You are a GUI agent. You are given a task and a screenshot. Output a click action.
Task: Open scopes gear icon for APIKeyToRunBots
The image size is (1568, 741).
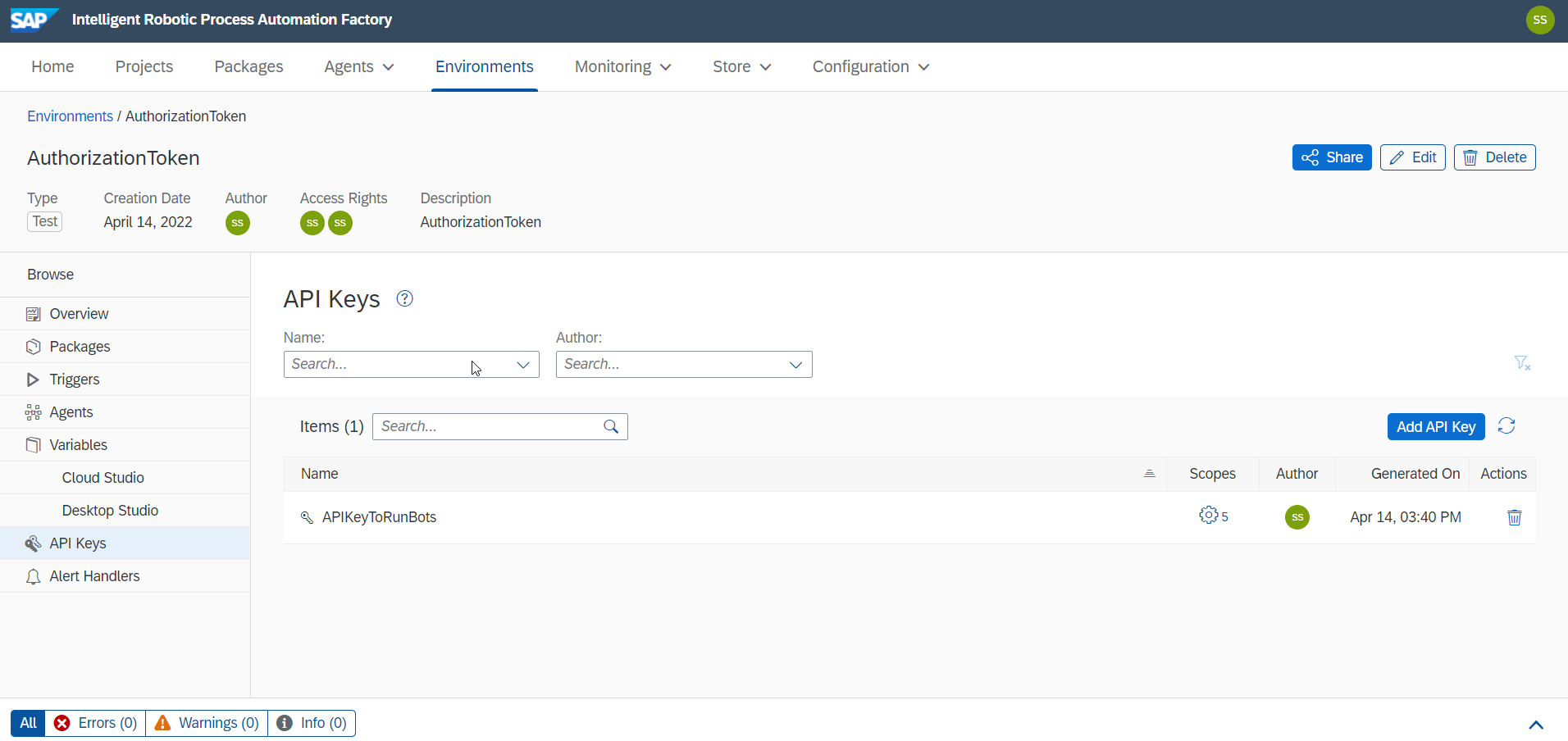coord(1208,516)
